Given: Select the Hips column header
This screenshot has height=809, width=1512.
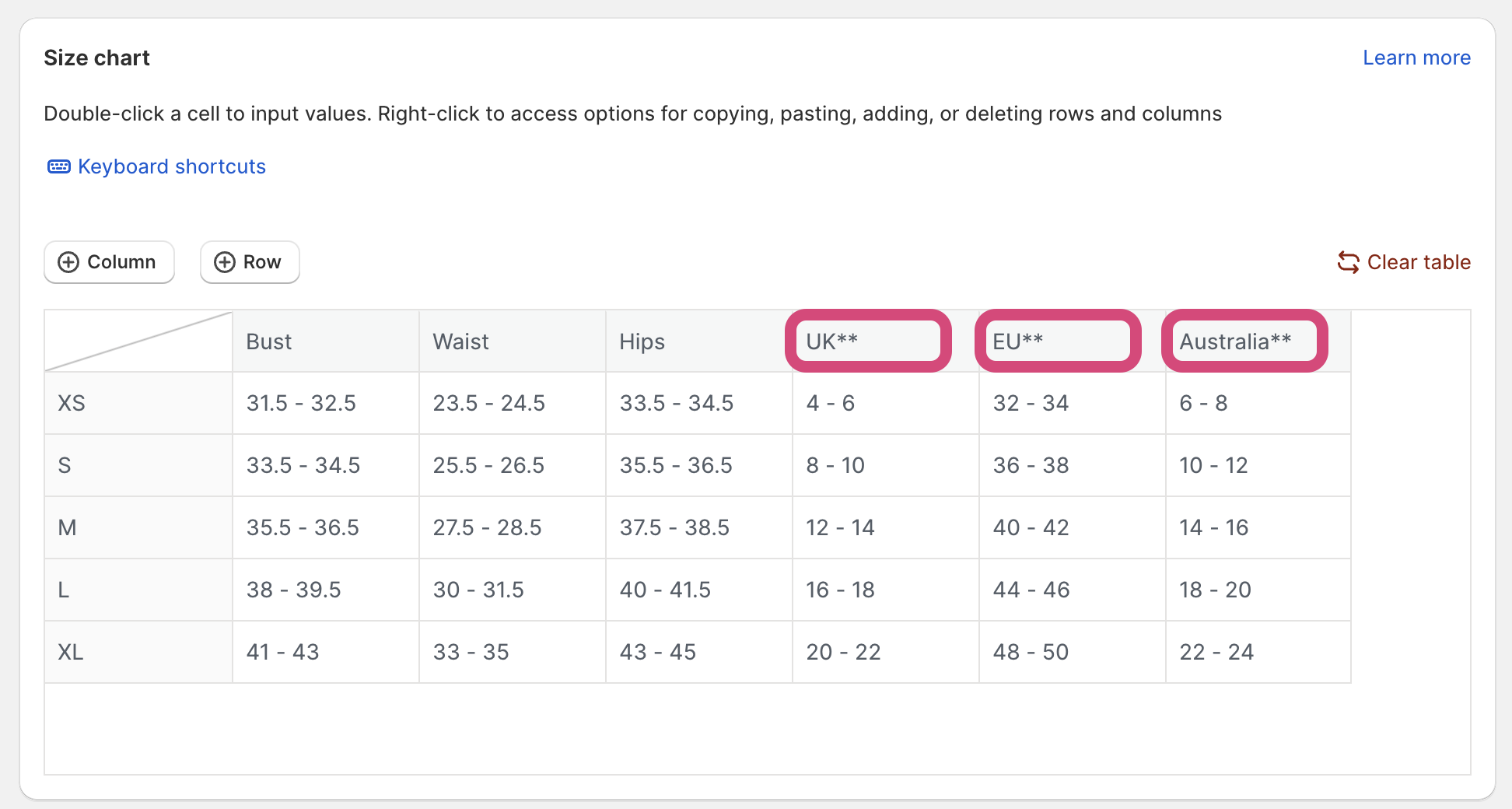Looking at the screenshot, I should click(699, 341).
